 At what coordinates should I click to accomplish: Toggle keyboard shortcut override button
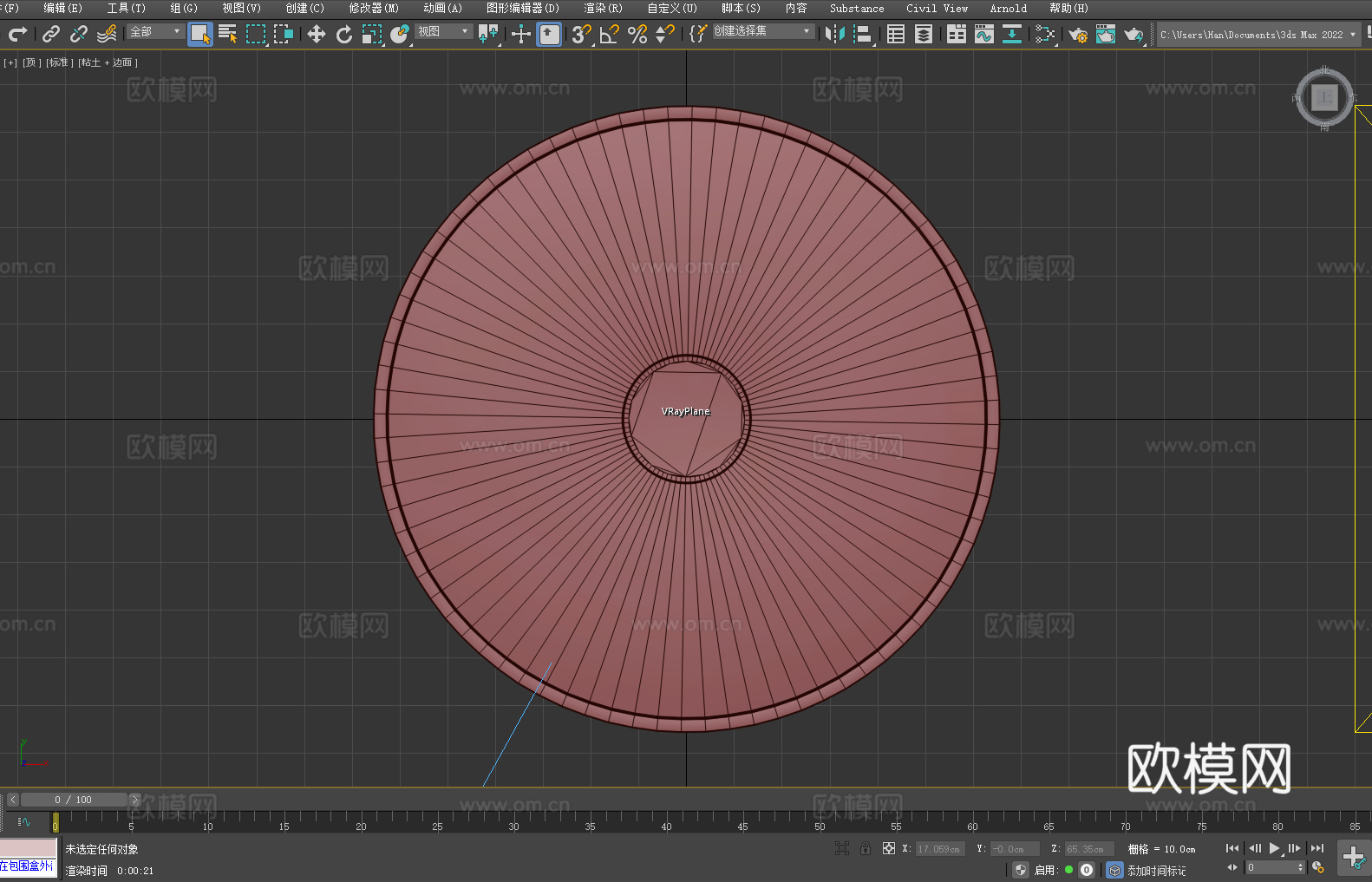click(549, 34)
